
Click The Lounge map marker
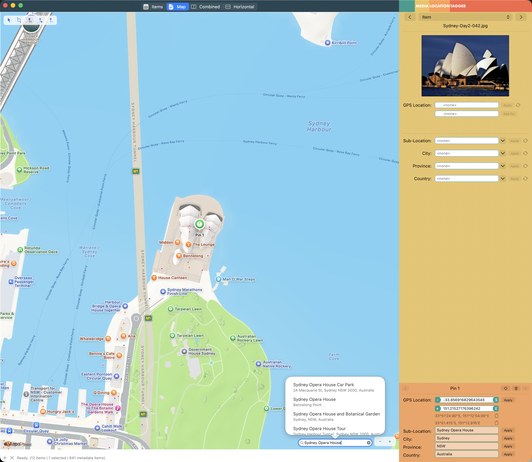click(x=188, y=244)
